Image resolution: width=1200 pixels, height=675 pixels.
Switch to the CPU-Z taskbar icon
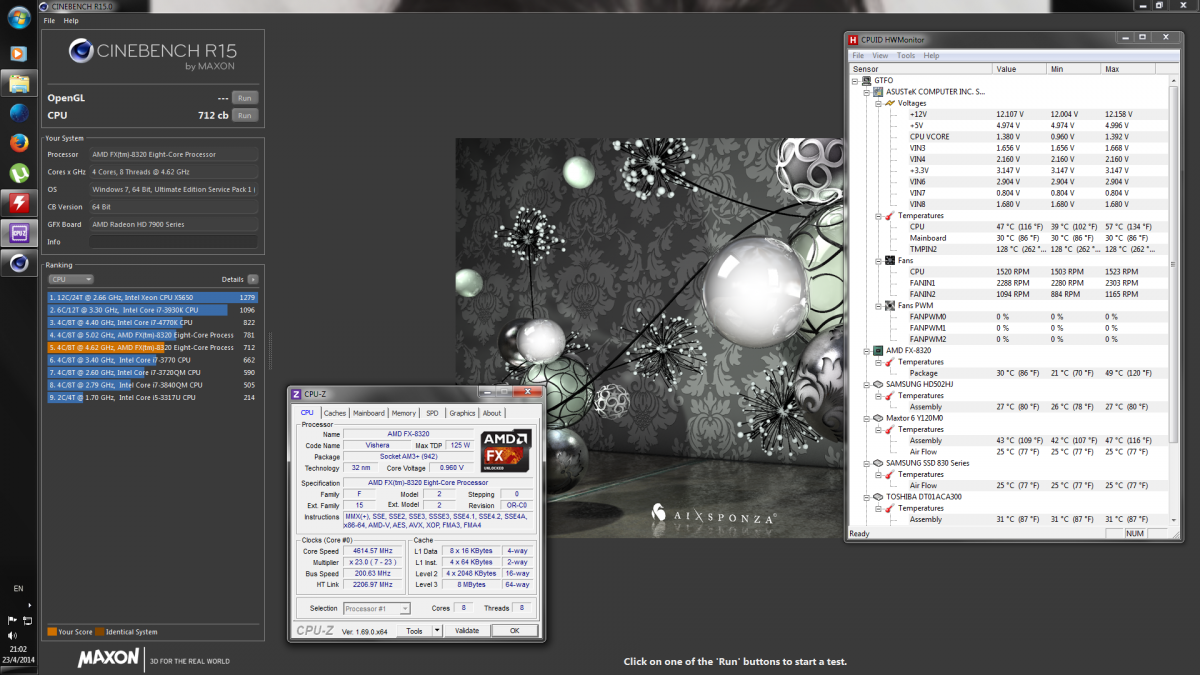point(19,233)
